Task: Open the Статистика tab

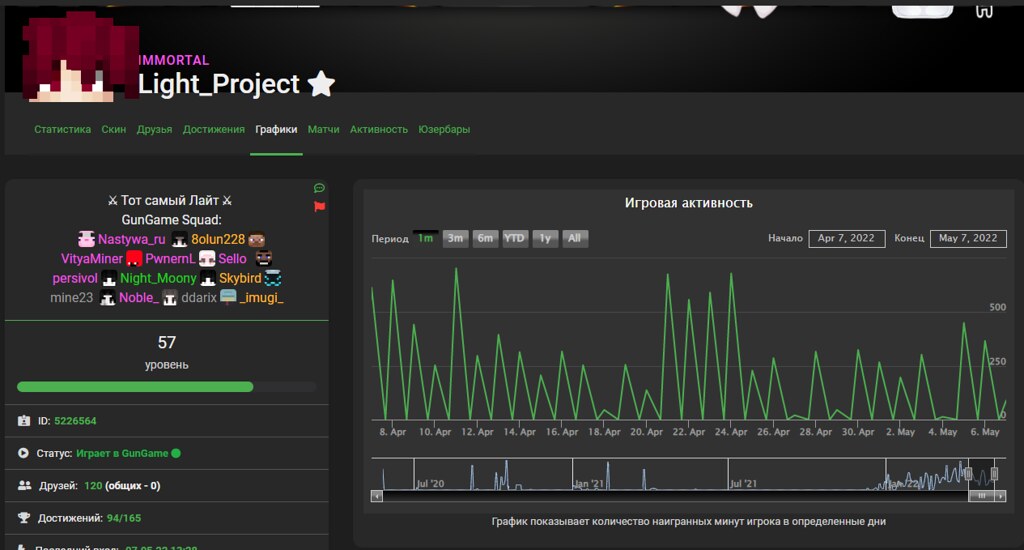Action: [62, 130]
